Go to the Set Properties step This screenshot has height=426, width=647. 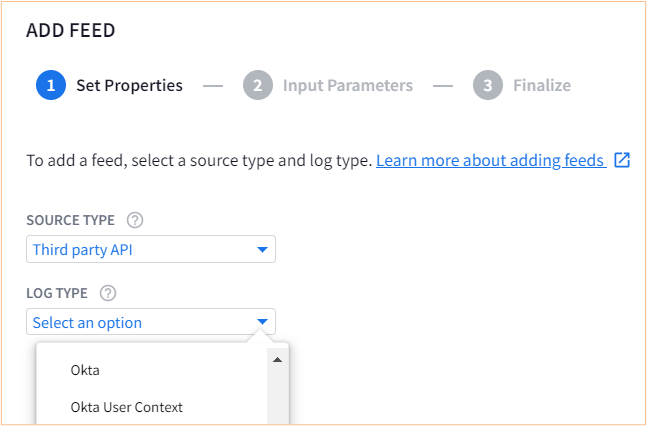point(129,85)
